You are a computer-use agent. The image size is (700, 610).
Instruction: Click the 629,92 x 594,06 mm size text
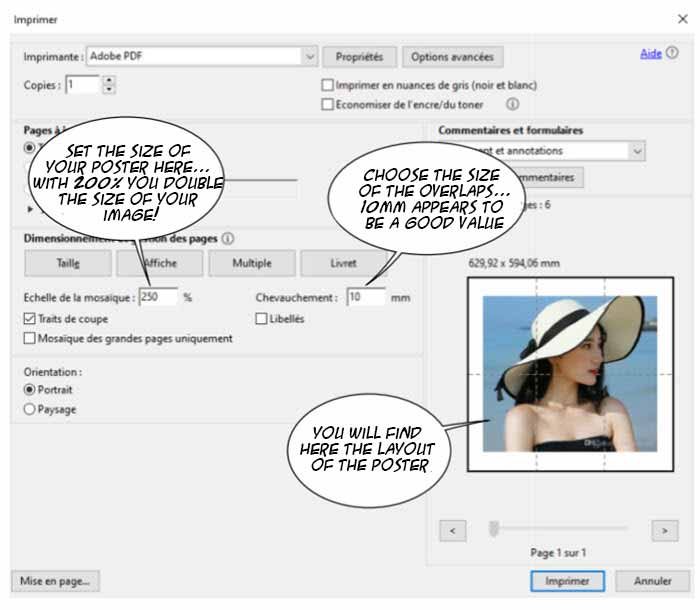(514, 263)
